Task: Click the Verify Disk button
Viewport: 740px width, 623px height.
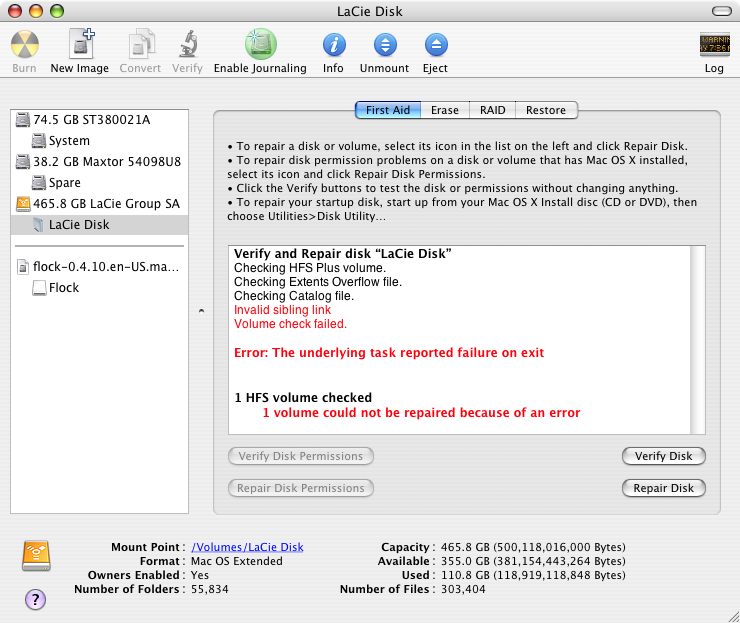Action: 664,456
